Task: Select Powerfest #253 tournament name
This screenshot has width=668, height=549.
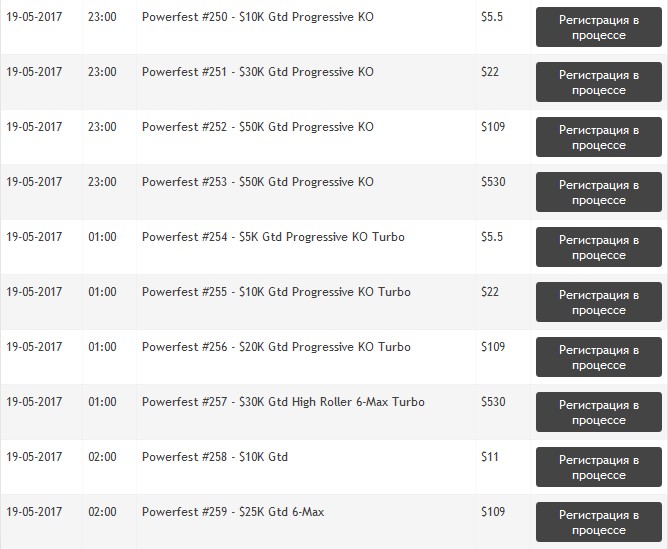Action: click(x=258, y=182)
